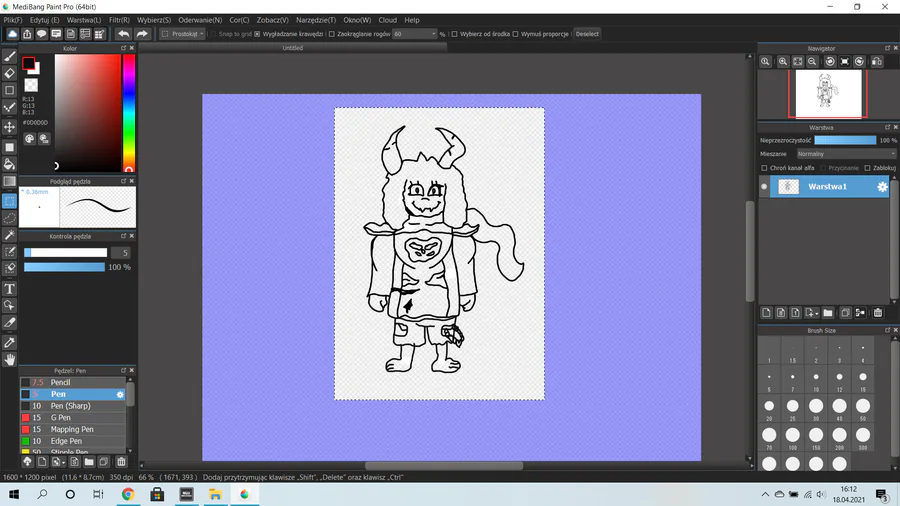This screenshot has width=900, height=506.
Task: Enable Zaokrąglanie rogów checkbox
Action: pyautogui.click(x=331, y=34)
